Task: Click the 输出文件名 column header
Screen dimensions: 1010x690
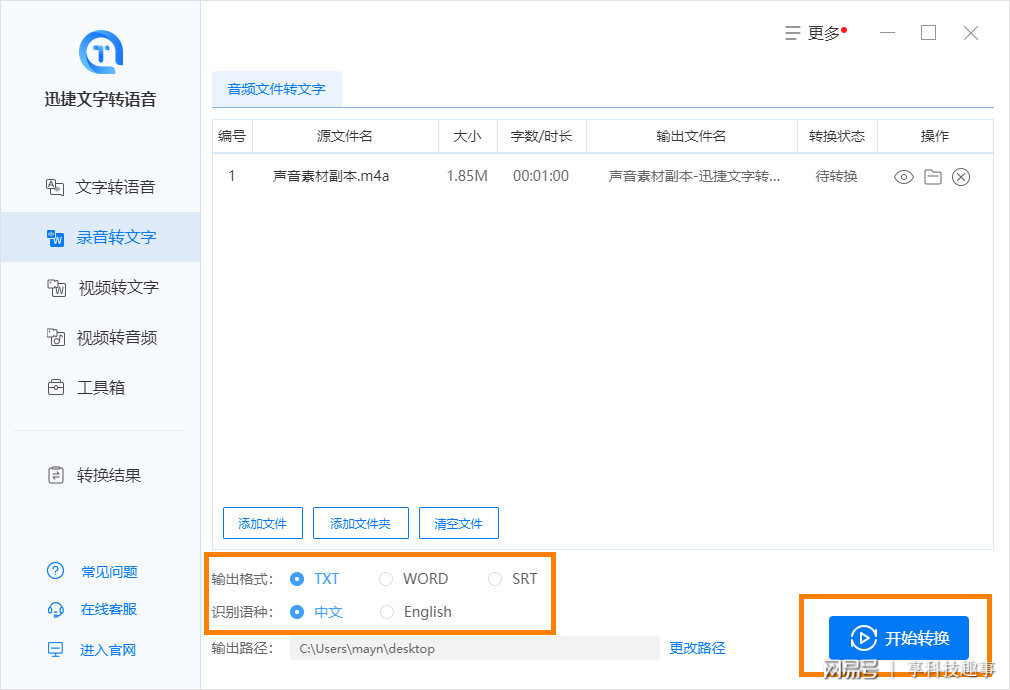Action: tap(692, 136)
